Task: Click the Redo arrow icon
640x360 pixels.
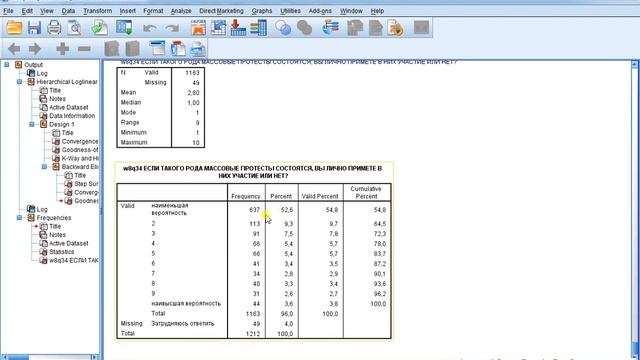Action: point(172,28)
